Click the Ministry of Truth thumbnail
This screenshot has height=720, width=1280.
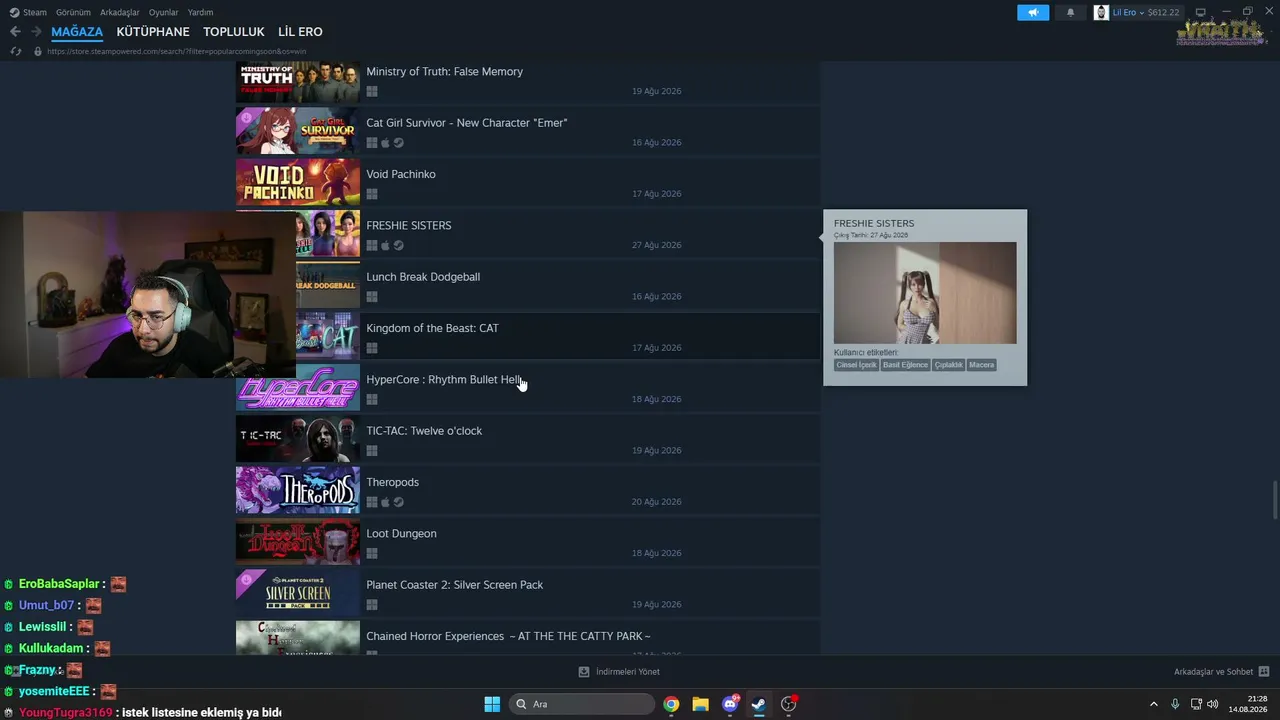click(298, 81)
